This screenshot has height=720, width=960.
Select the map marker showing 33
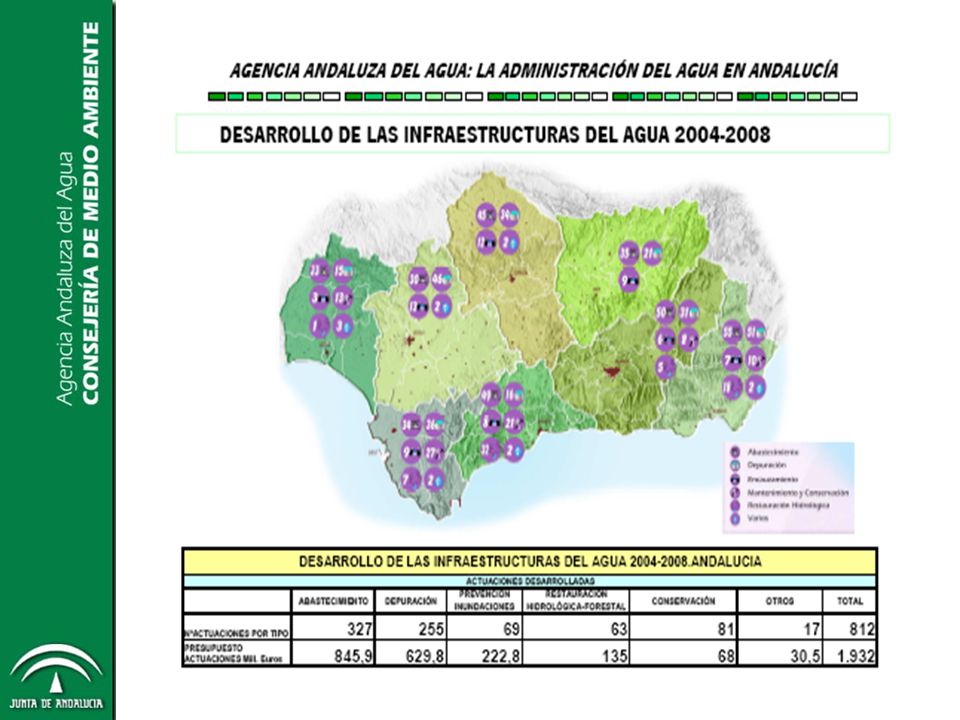[x=629, y=252]
